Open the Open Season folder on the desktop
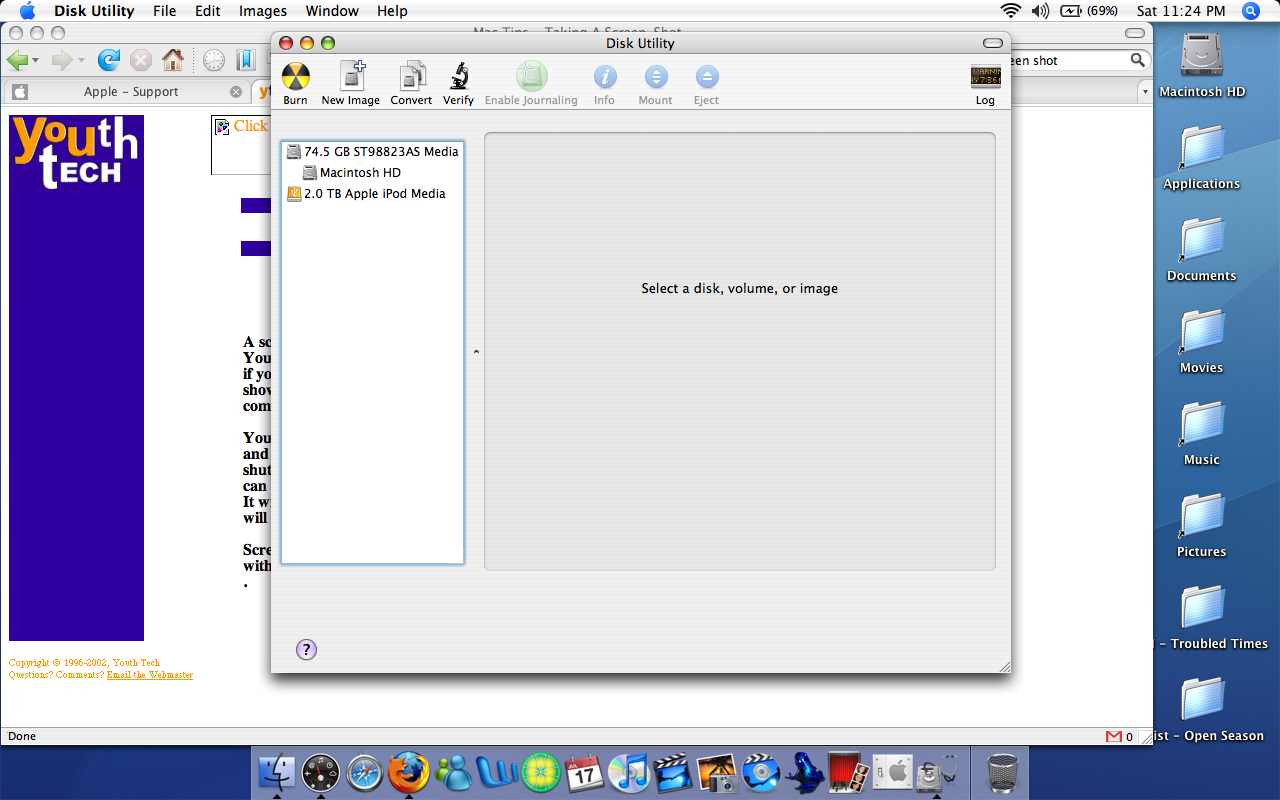The width and height of the screenshot is (1280, 800). tap(1202, 700)
